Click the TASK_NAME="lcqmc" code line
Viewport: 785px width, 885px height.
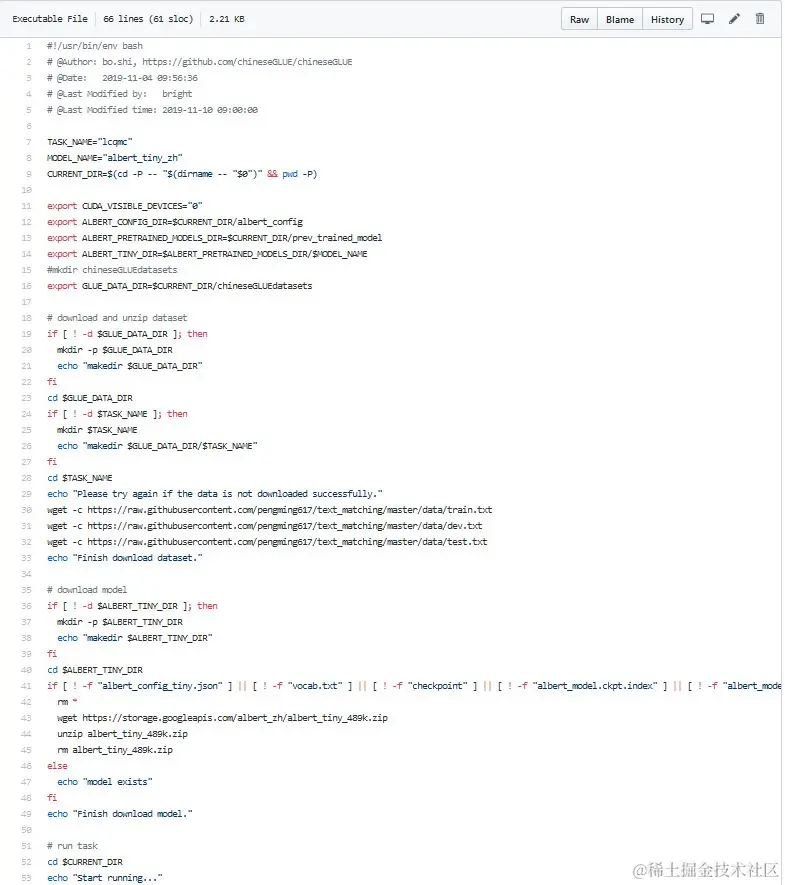(x=90, y=142)
